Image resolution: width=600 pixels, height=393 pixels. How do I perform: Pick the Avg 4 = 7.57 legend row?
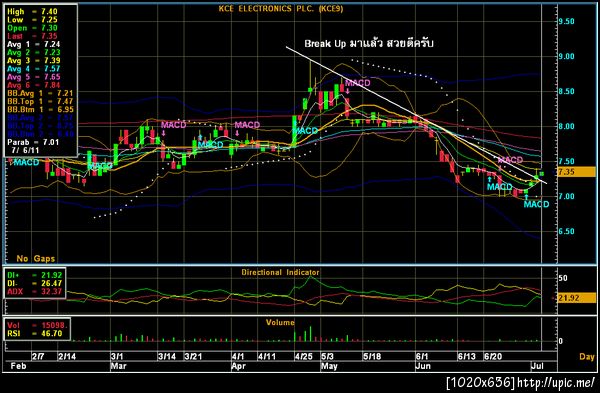[34, 69]
